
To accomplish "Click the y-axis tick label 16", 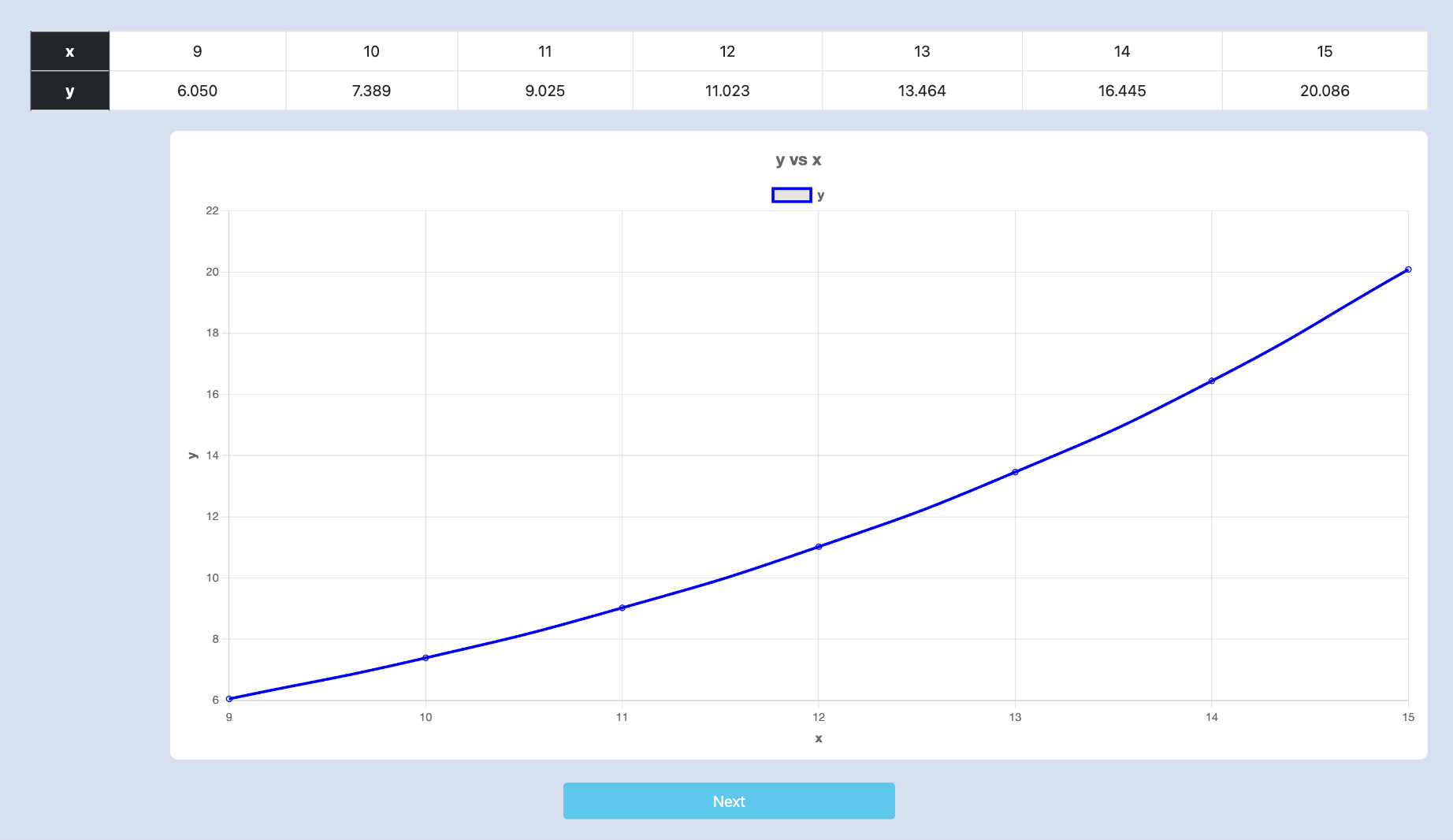I will (x=213, y=394).
